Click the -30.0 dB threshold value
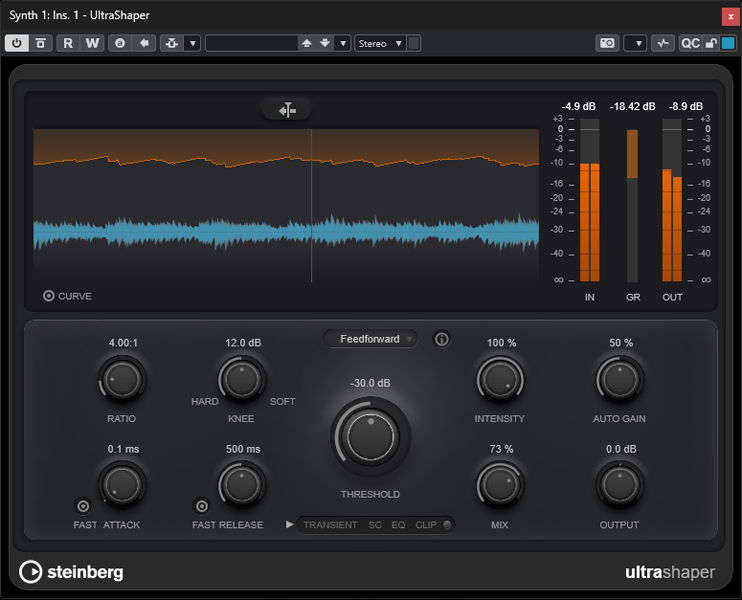Viewport: 742px width, 600px height. click(x=371, y=383)
